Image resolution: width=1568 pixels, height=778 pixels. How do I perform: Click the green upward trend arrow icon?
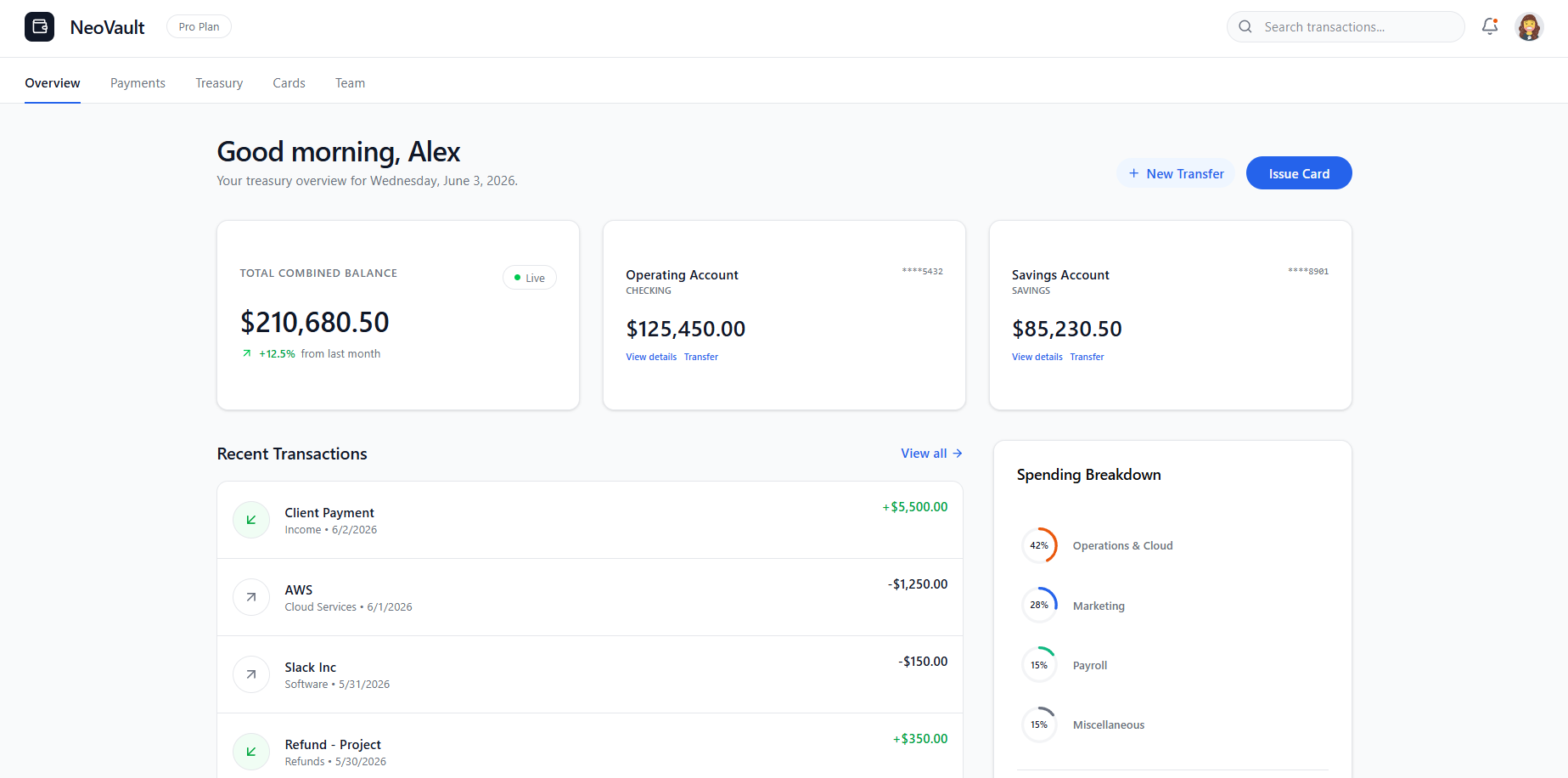click(247, 353)
